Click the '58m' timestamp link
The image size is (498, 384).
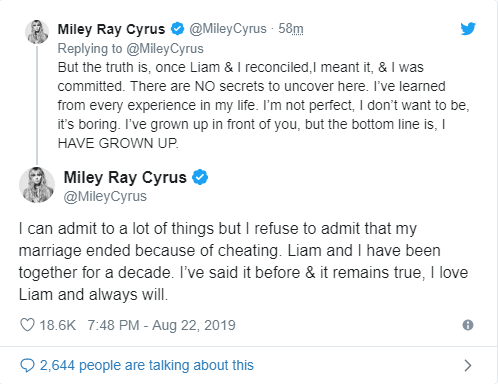click(291, 29)
